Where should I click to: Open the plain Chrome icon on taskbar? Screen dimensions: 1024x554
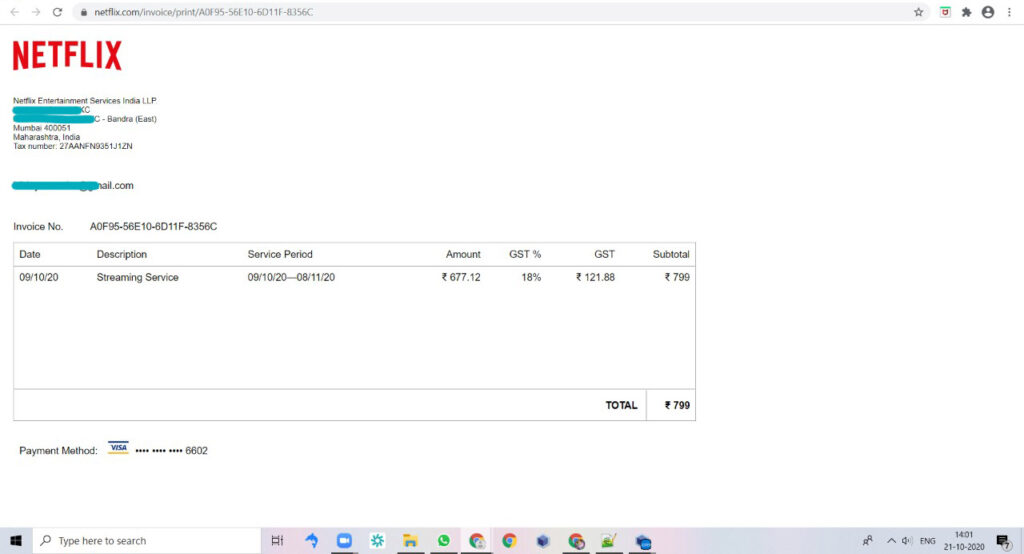[509, 541]
